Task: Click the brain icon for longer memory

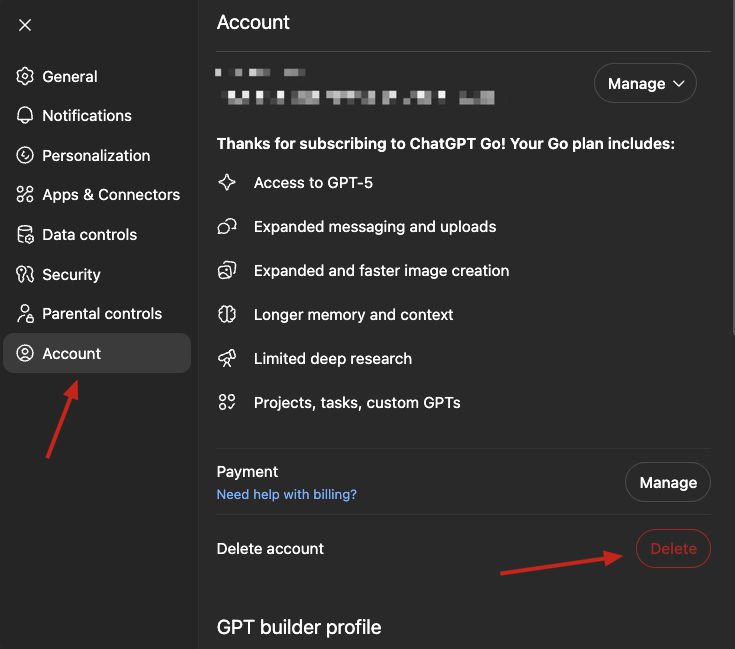Action: click(x=227, y=314)
